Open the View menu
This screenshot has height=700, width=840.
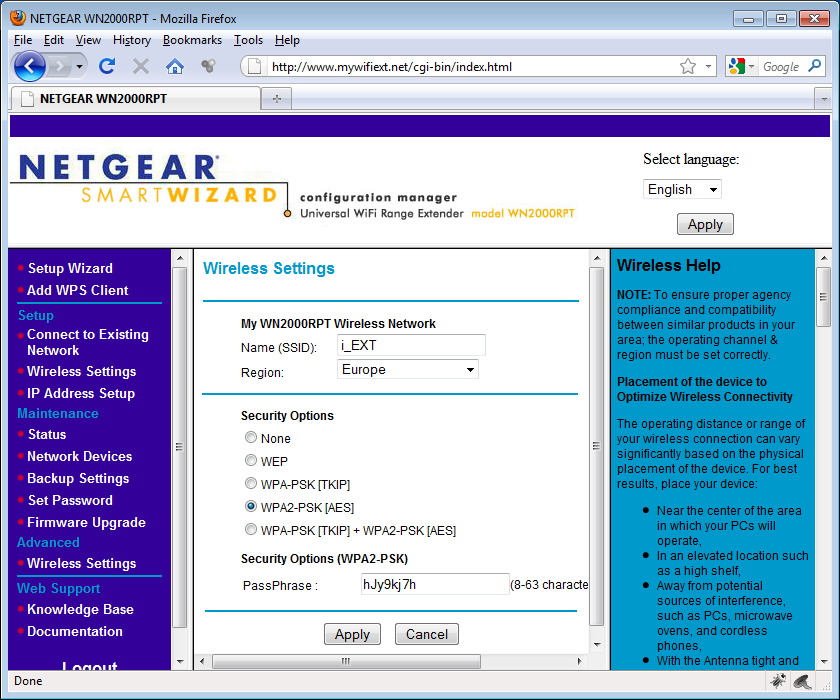(88, 40)
